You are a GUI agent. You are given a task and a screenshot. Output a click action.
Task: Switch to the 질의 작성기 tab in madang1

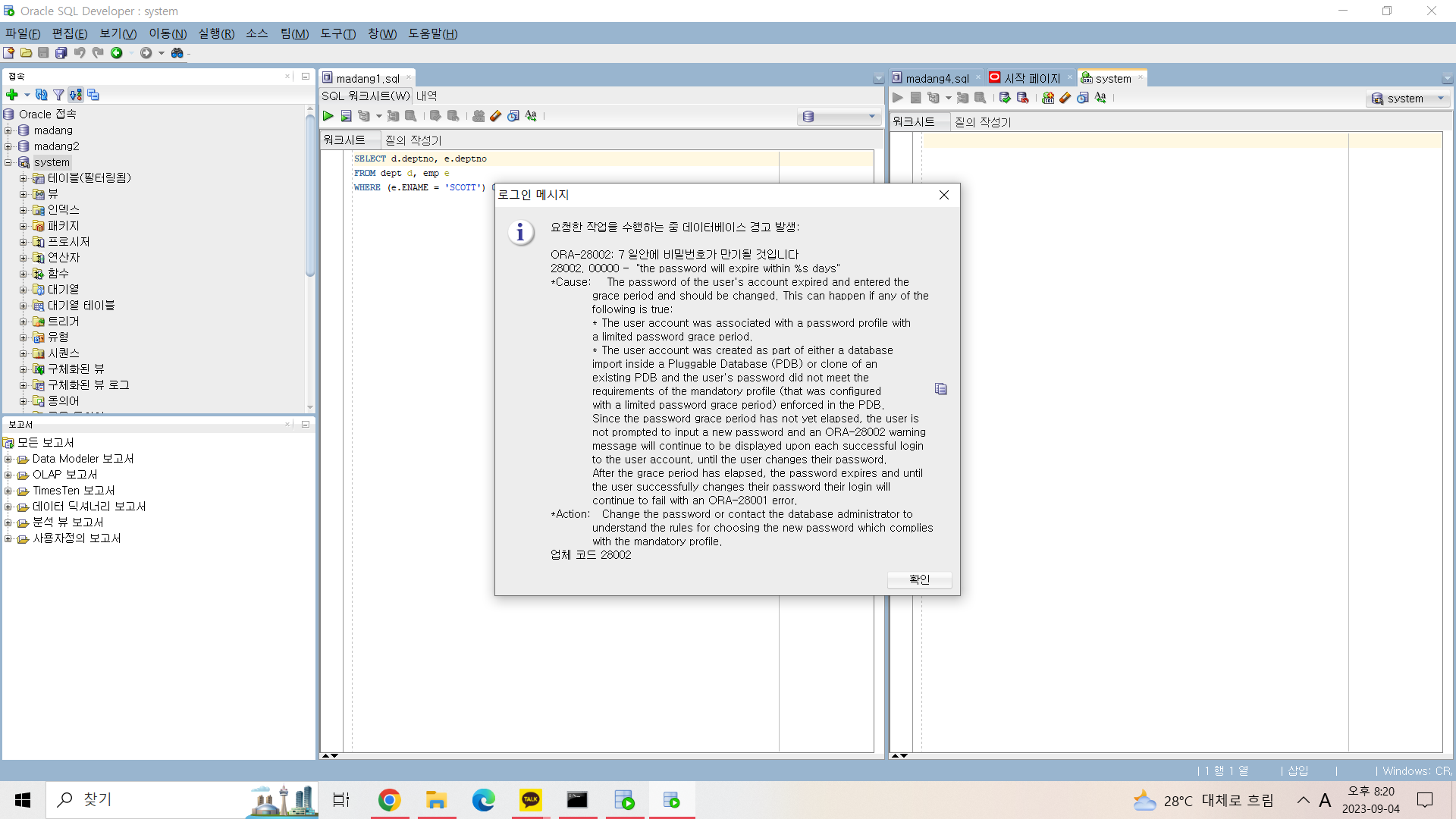point(413,140)
